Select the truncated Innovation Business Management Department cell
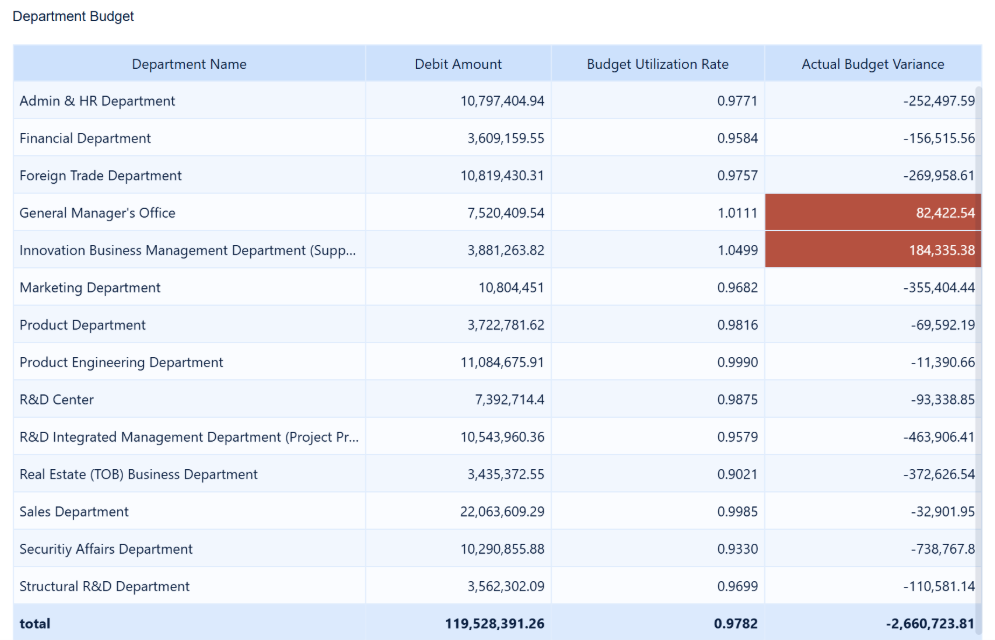Screen dimensions: 995x640 187,250
